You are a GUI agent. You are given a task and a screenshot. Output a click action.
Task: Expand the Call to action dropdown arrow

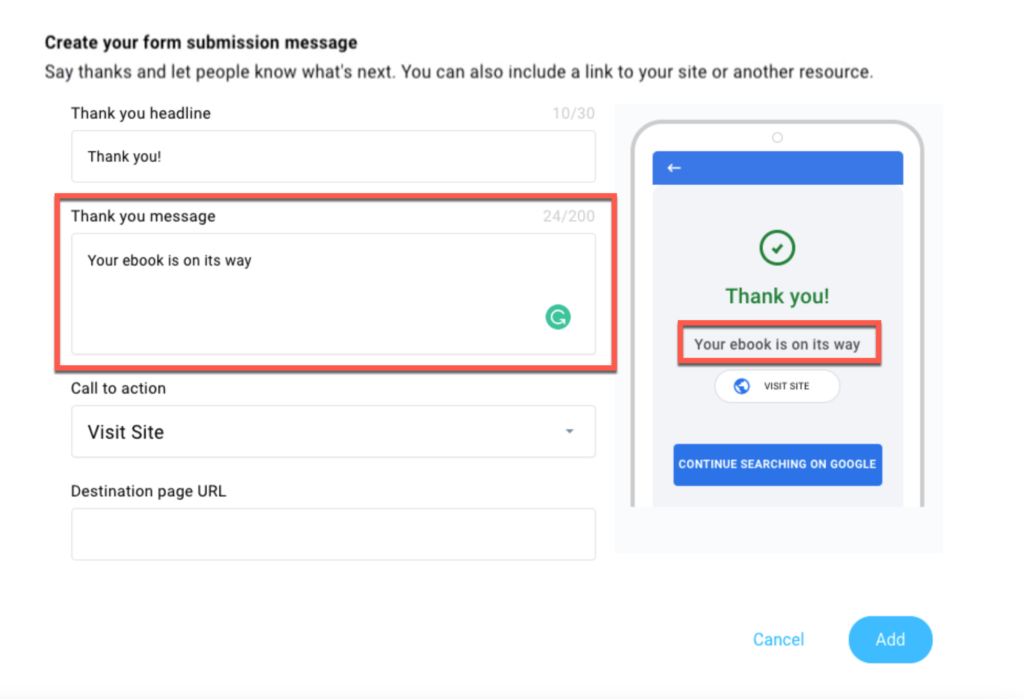click(x=569, y=431)
